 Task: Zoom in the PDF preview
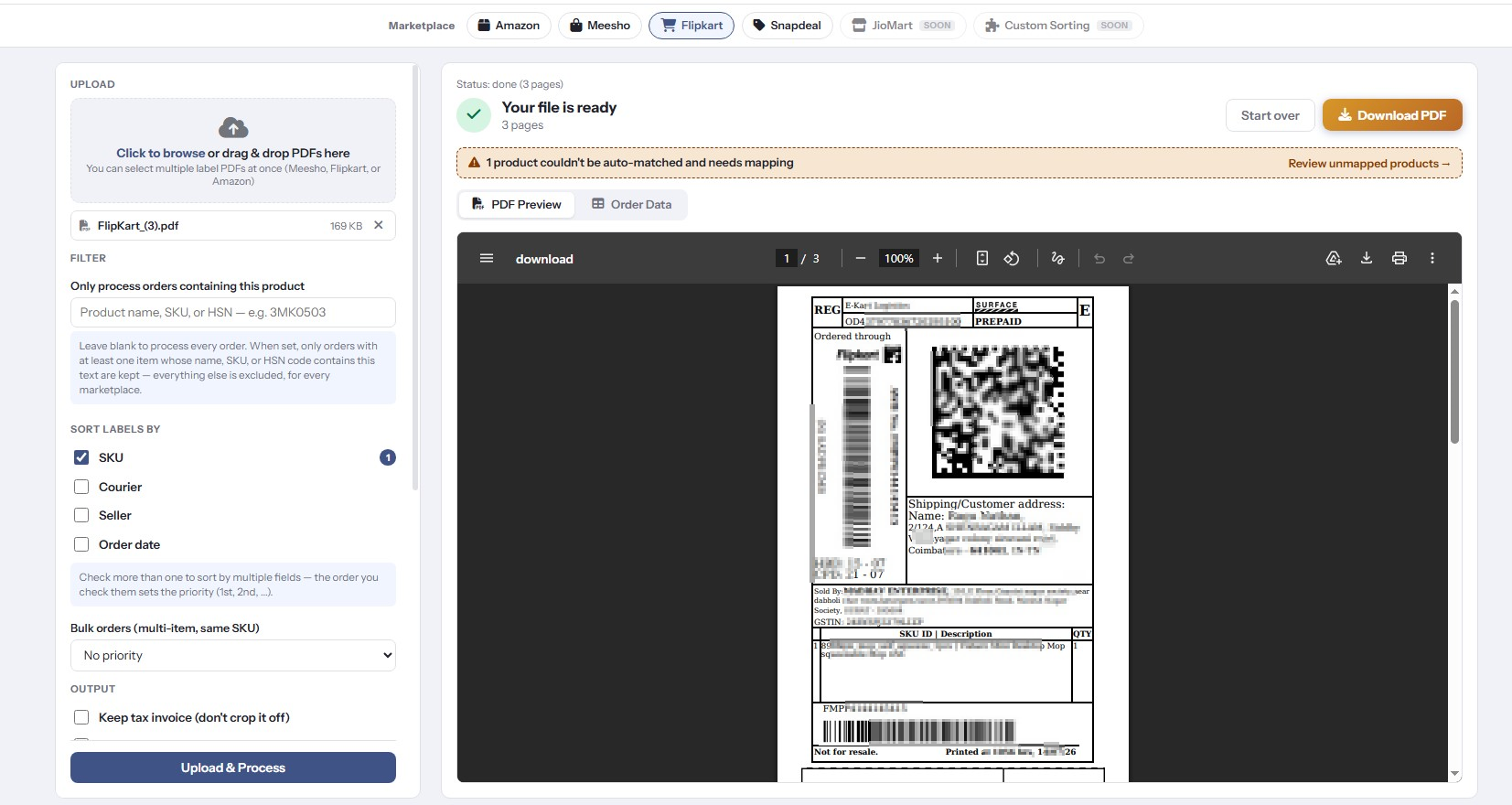tap(938, 259)
